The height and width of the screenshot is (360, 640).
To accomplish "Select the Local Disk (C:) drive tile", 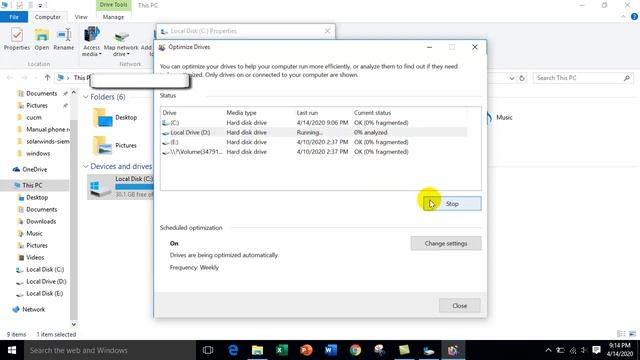I will tap(120, 187).
